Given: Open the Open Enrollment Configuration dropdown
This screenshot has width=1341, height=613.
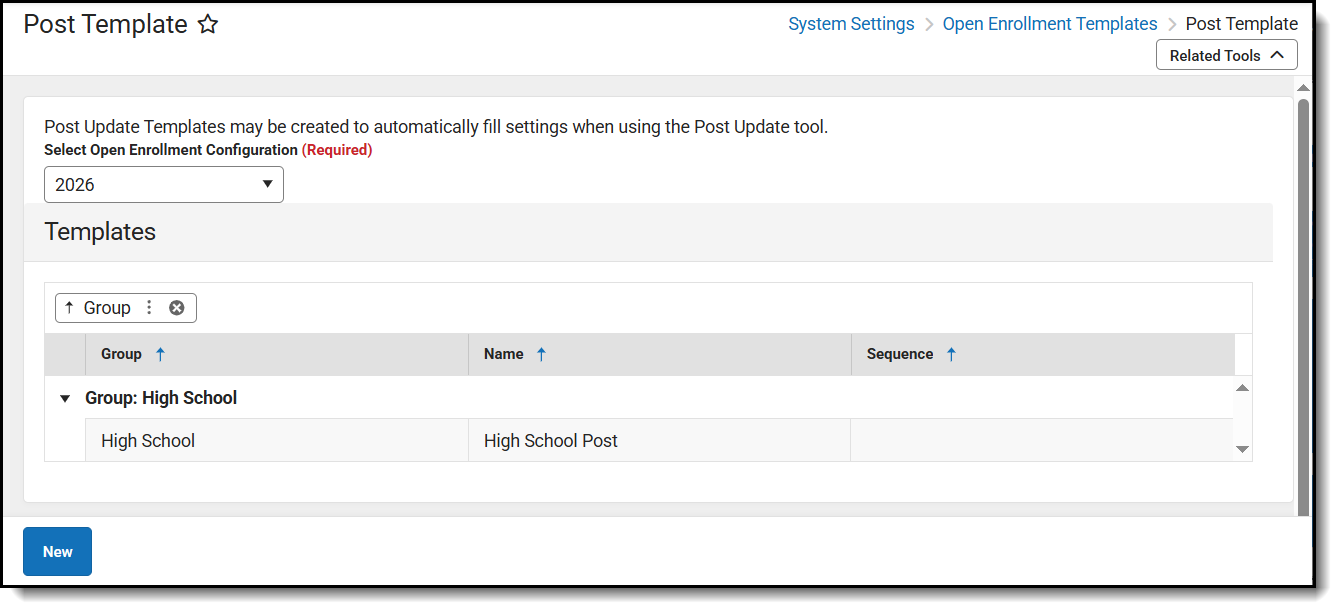Looking at the screenshot, I should tap(164, 185).
